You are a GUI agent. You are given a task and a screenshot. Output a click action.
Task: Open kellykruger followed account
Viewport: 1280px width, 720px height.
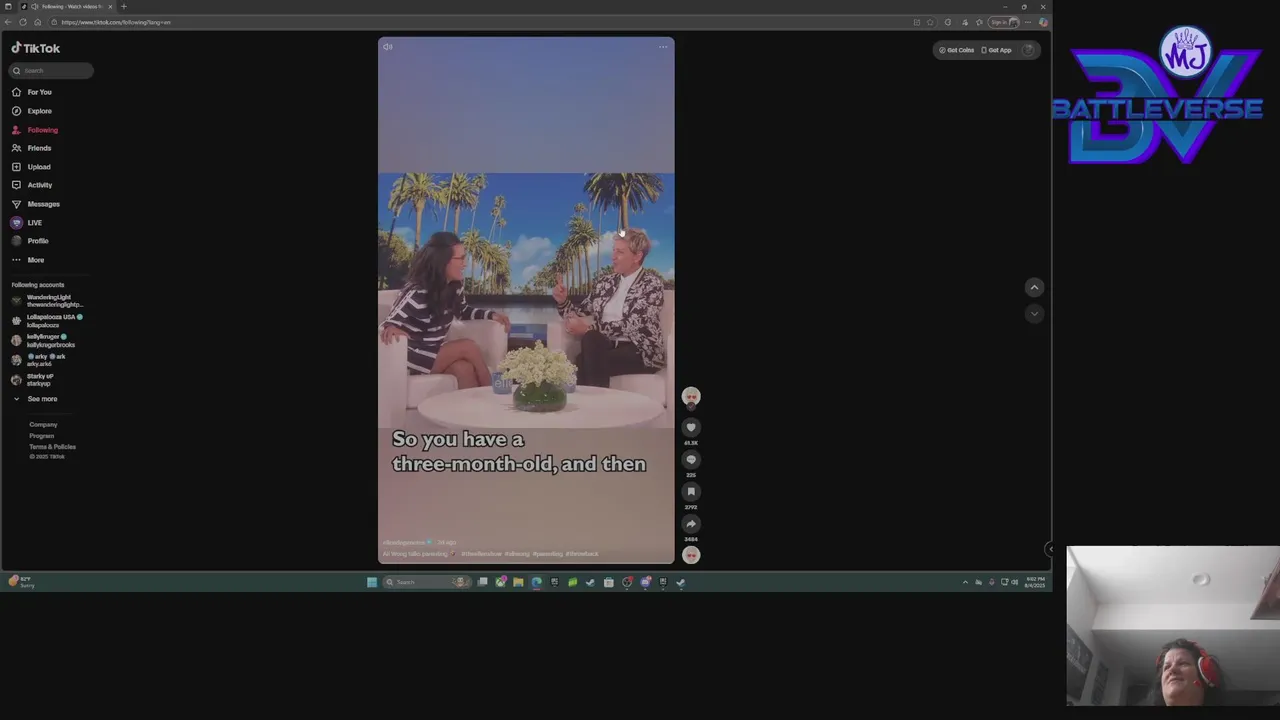(44, 341)
